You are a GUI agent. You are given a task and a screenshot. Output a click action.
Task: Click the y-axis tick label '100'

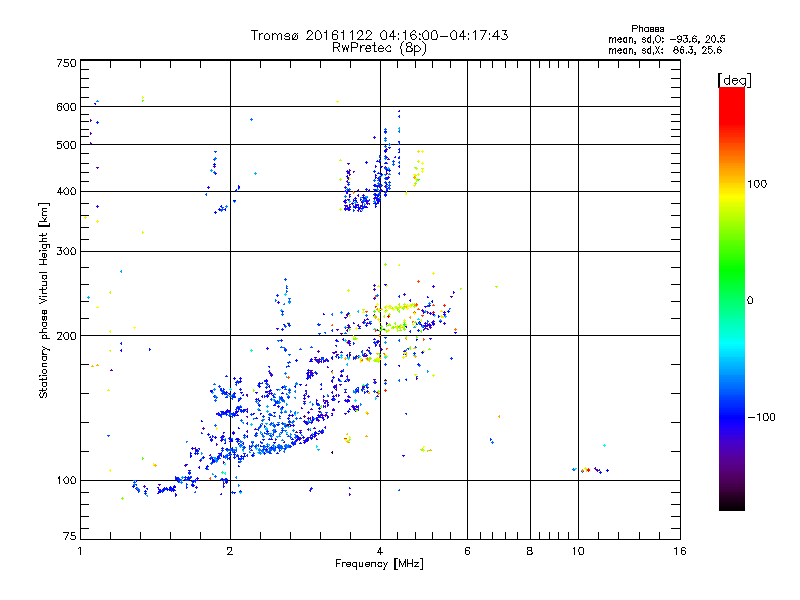click(66, 481)
